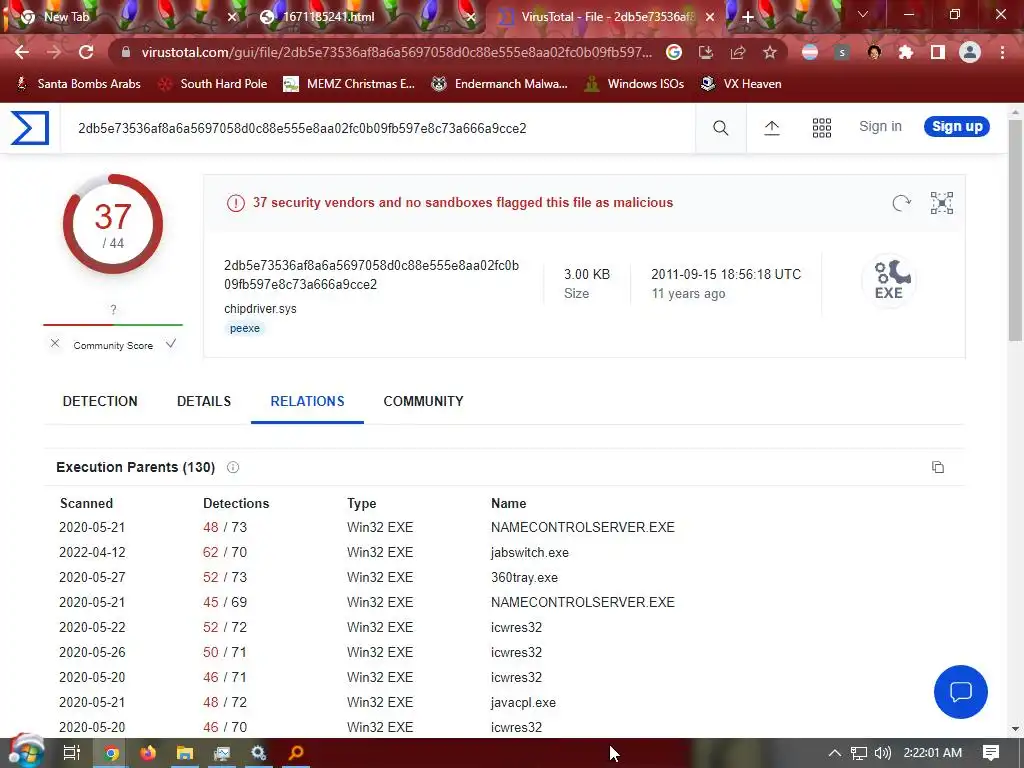Viewport: 1024px width, 768px height.
Task: Switch to the DETECTION tab
Action: 100,401
